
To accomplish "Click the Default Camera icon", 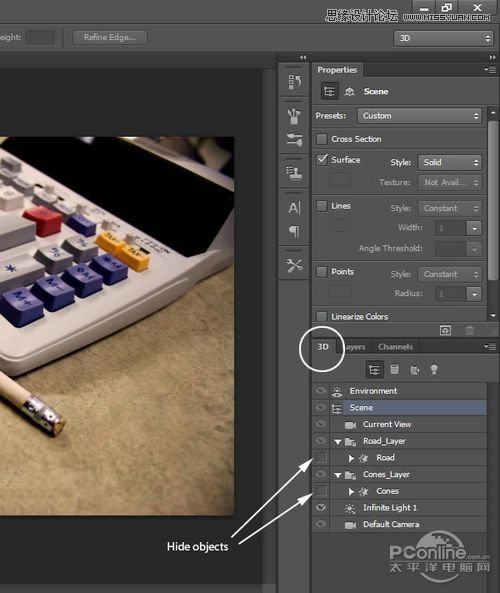I will coord(350,525).
